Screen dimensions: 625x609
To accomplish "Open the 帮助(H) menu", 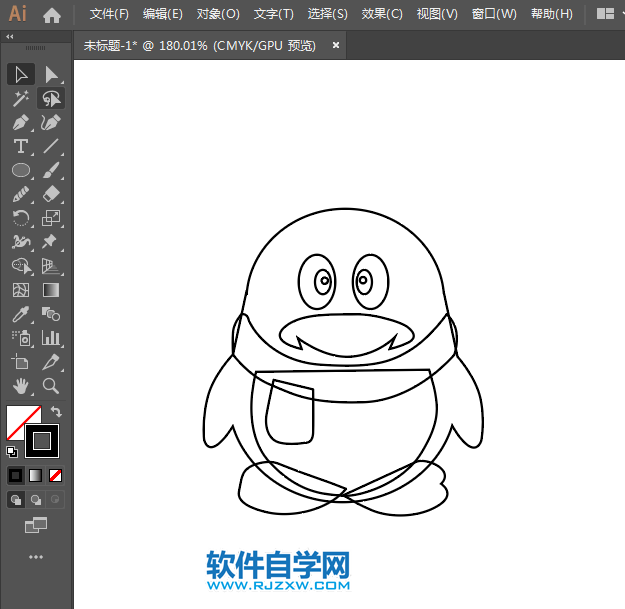I will pos(552,14).
